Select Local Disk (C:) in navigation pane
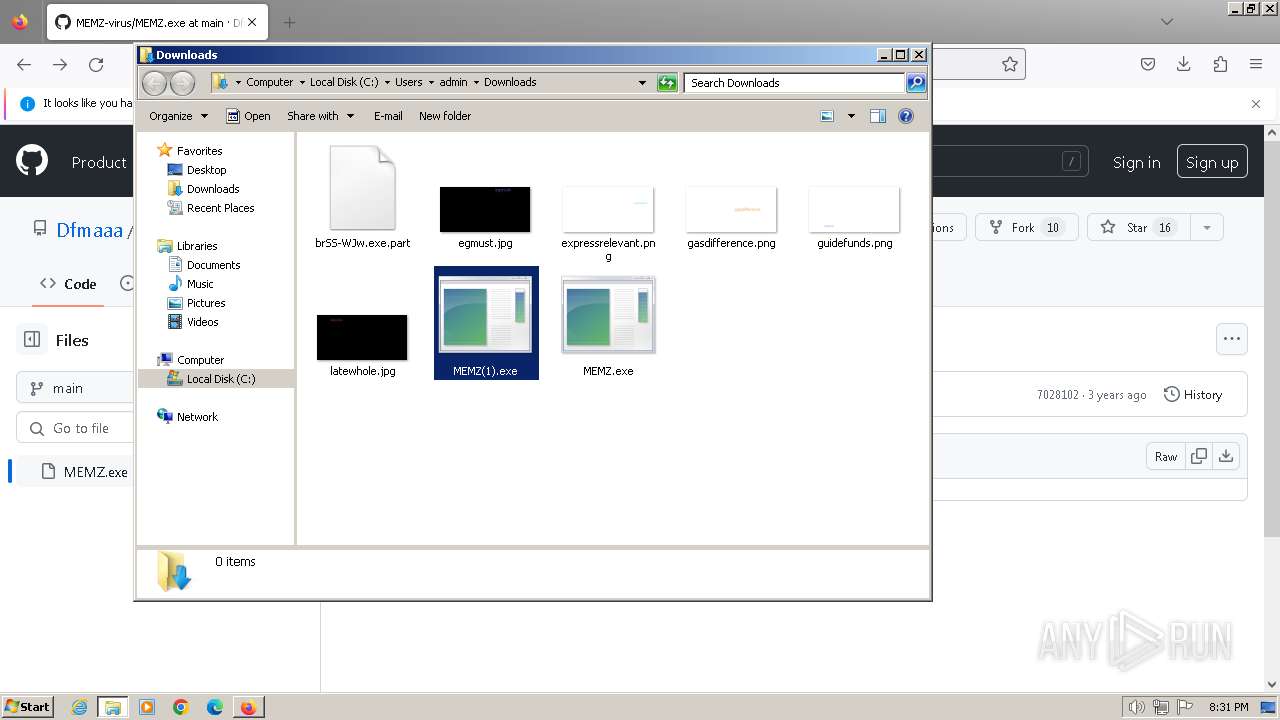 pos(220,379)
